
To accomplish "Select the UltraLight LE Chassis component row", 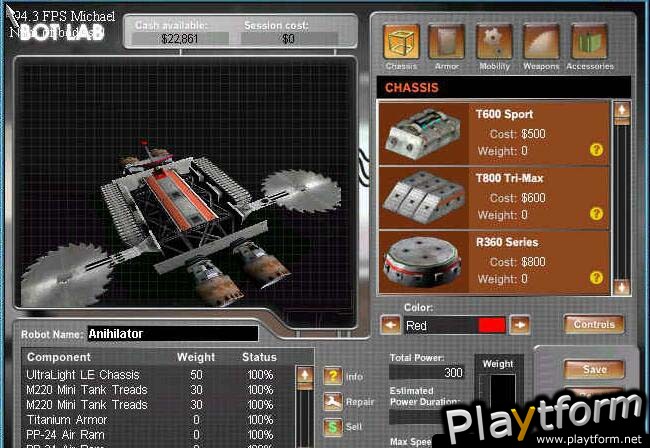I will point(160,375).
